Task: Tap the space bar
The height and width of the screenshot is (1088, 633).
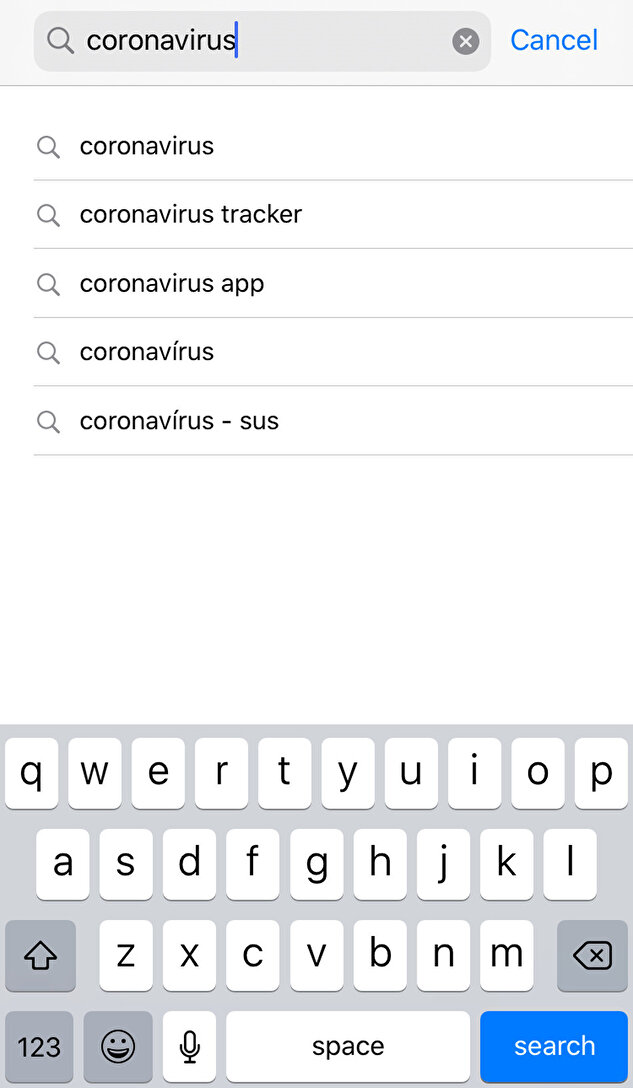Action: click(x=348, y=1047)
